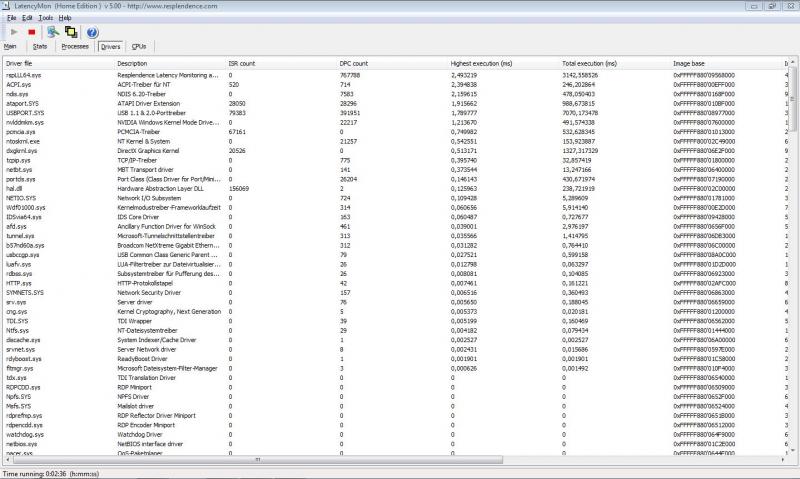The width and height of the screenshot is (800, 479).
Task: Click the yellow overlapping windows toolbar icon
Action: [71, 32]
